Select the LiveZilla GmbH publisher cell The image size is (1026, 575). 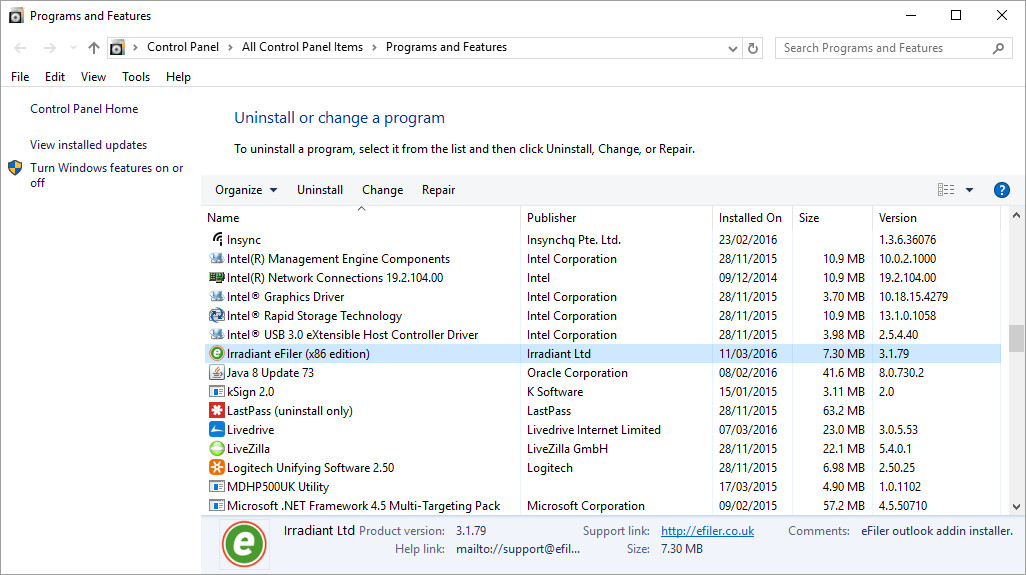pyautogui.click(x=567, y=449)
